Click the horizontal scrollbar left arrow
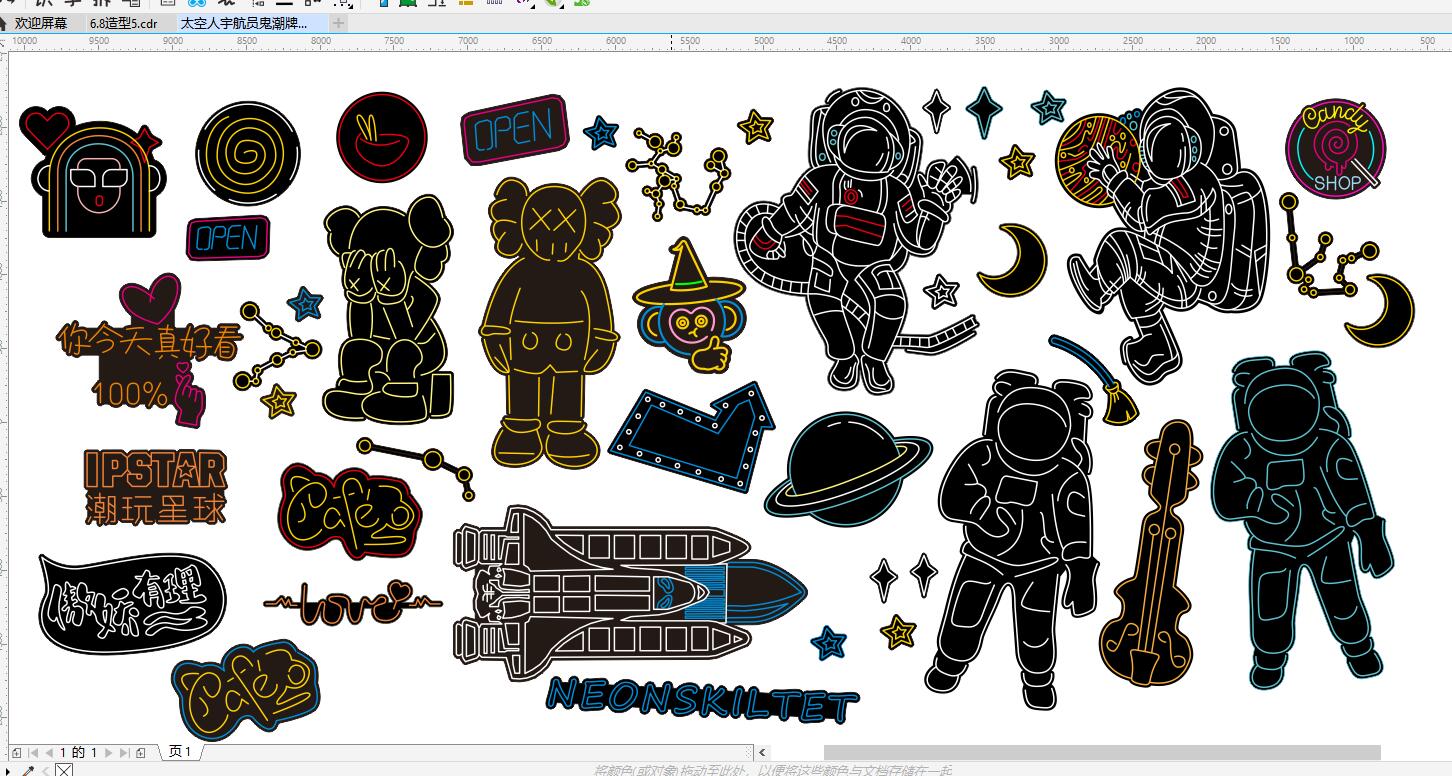 pos(762,752)
